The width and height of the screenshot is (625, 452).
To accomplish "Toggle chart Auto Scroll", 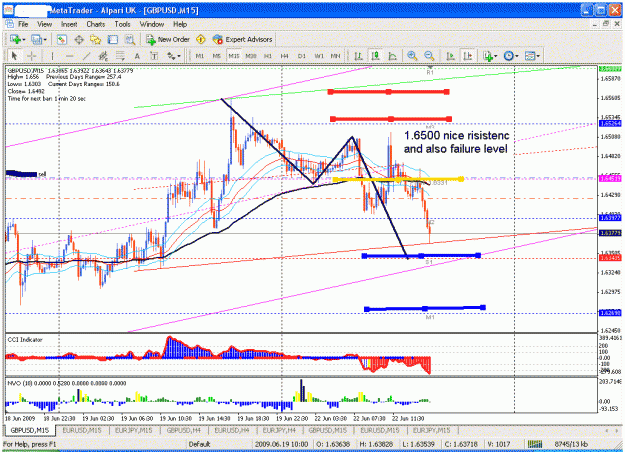I will click(x=450, y=56).
